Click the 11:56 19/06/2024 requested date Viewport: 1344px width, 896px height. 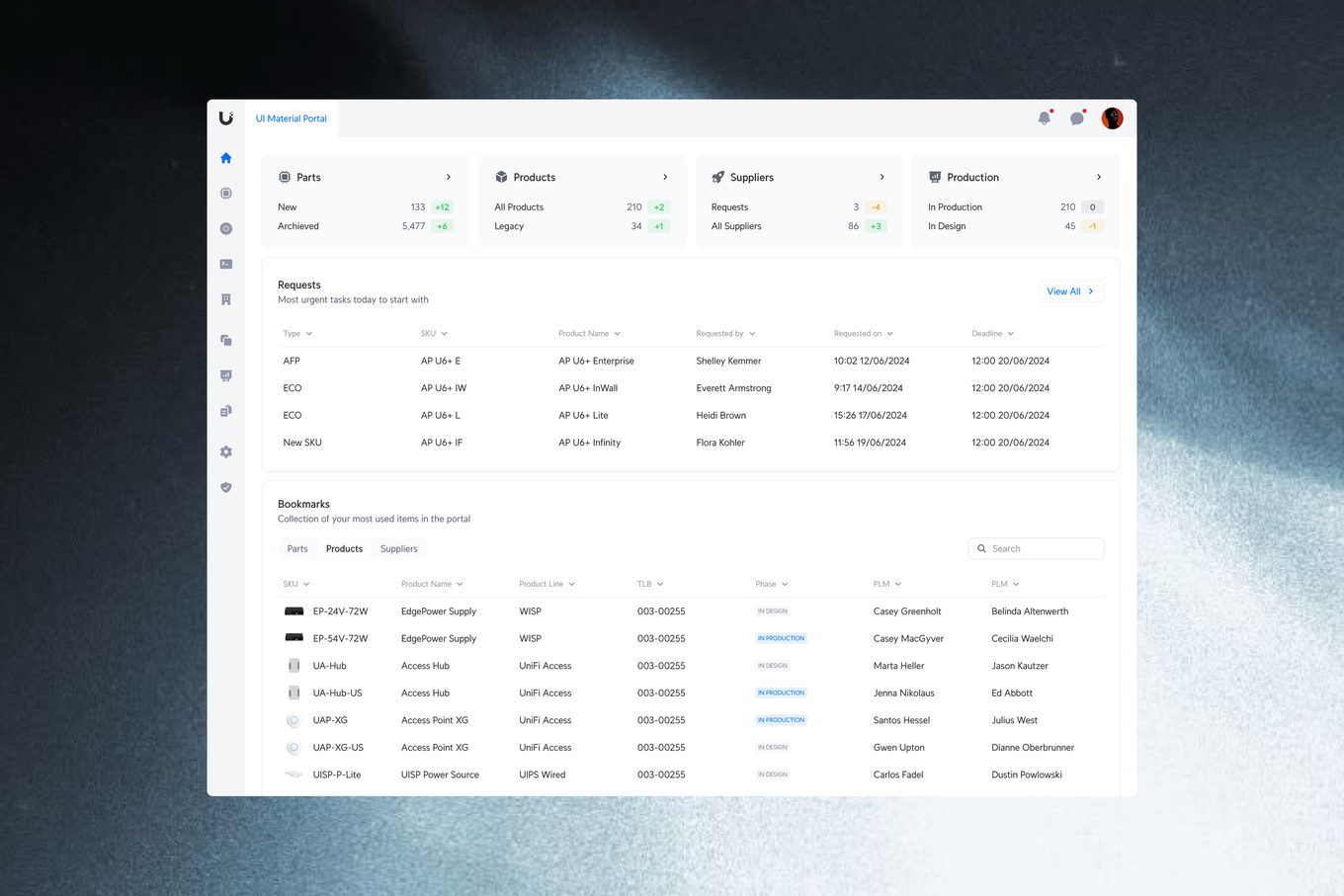[870, 443]
